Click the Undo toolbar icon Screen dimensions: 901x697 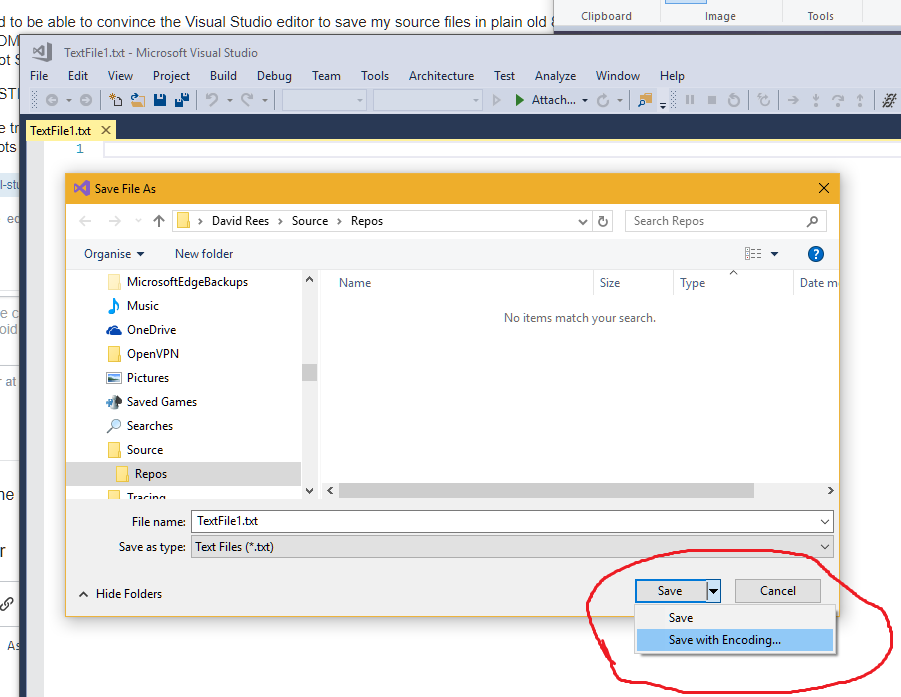point(211,100)
